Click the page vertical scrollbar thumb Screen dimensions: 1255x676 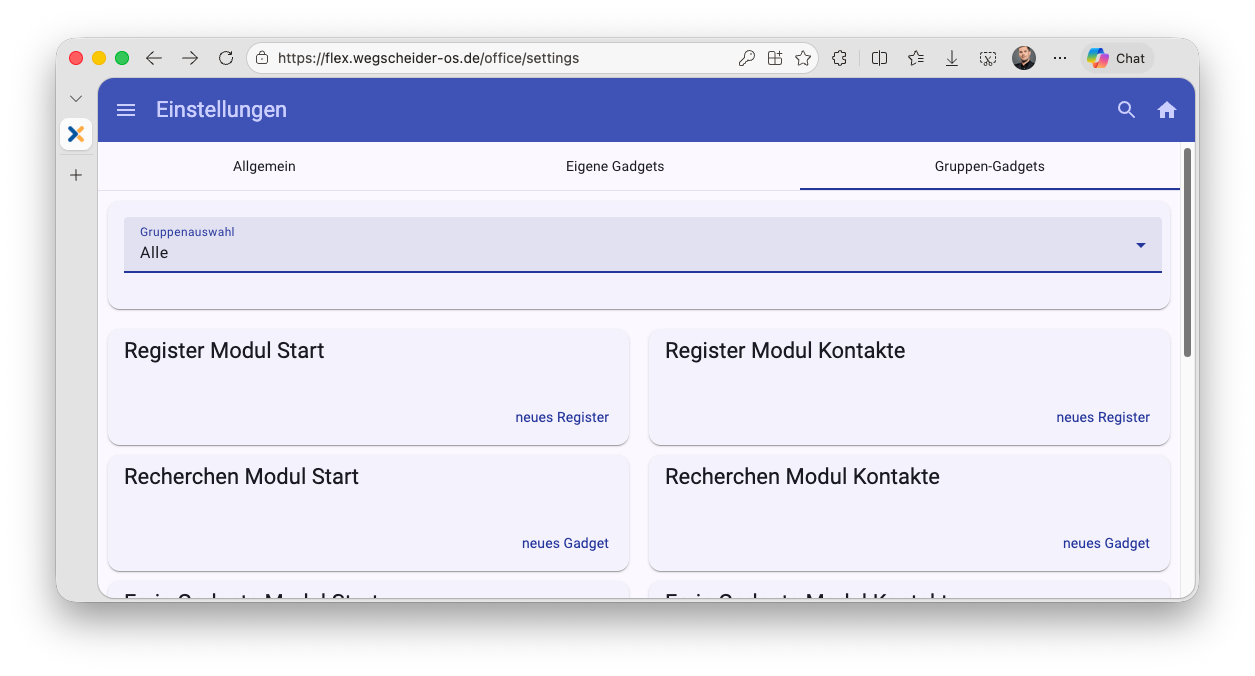click(1187, 250)
